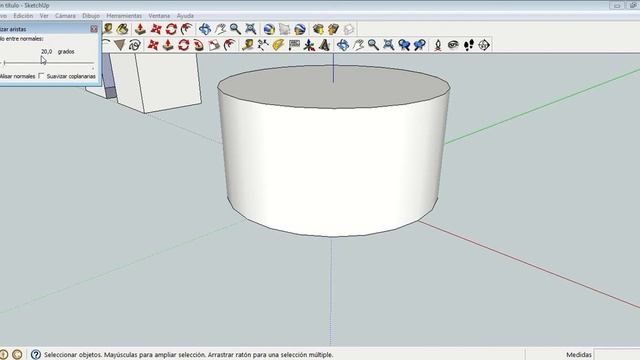Open the Ventana menu

(x=159, y=16)
